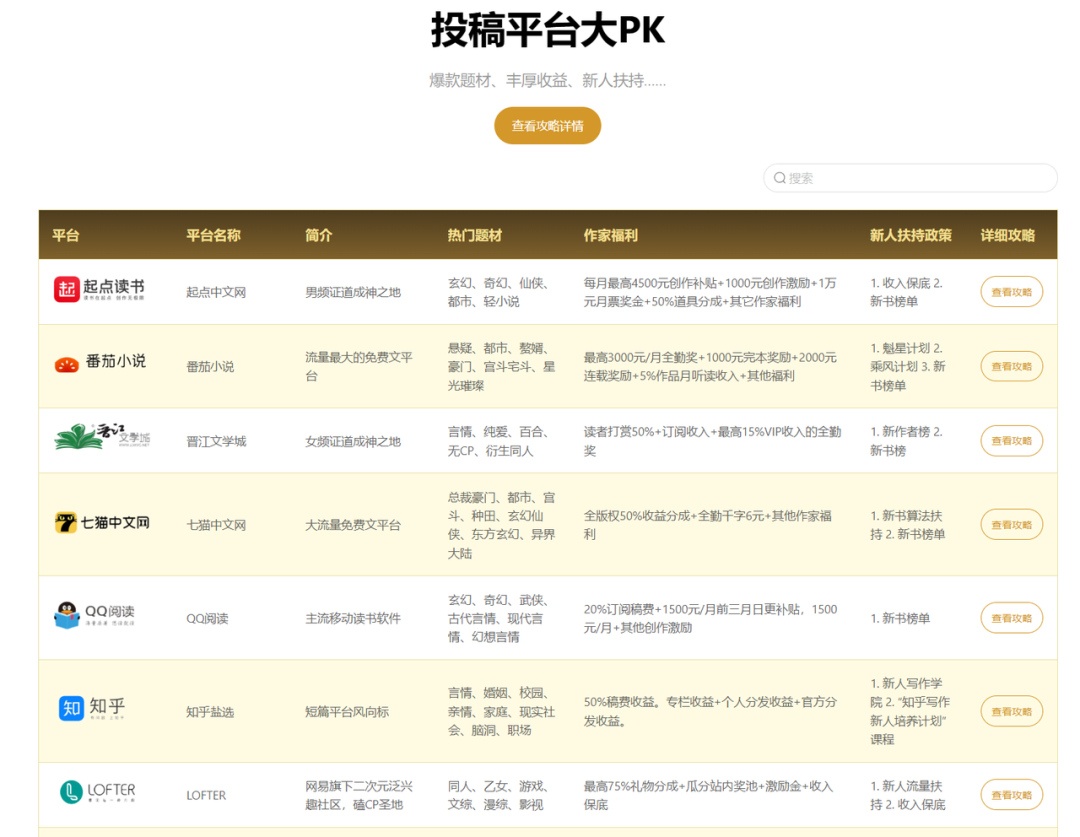The image size is (1080, 837).
Task: Click 50%稿费收益 benefits cell
Action: coord(710,712)
